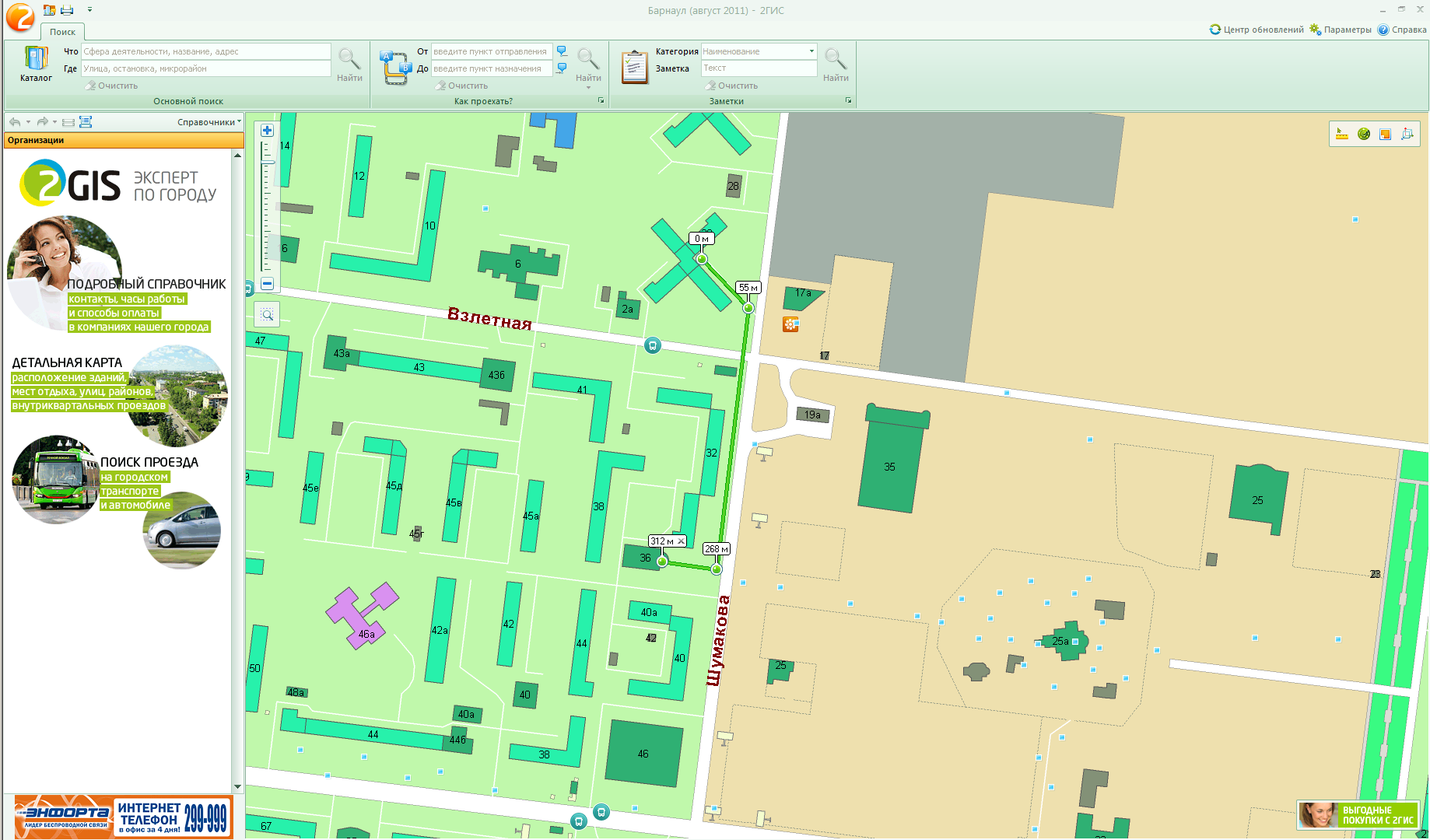Open the Как проехать dialog launcher
The image size is (1430, 840).
tap(601, 100)
